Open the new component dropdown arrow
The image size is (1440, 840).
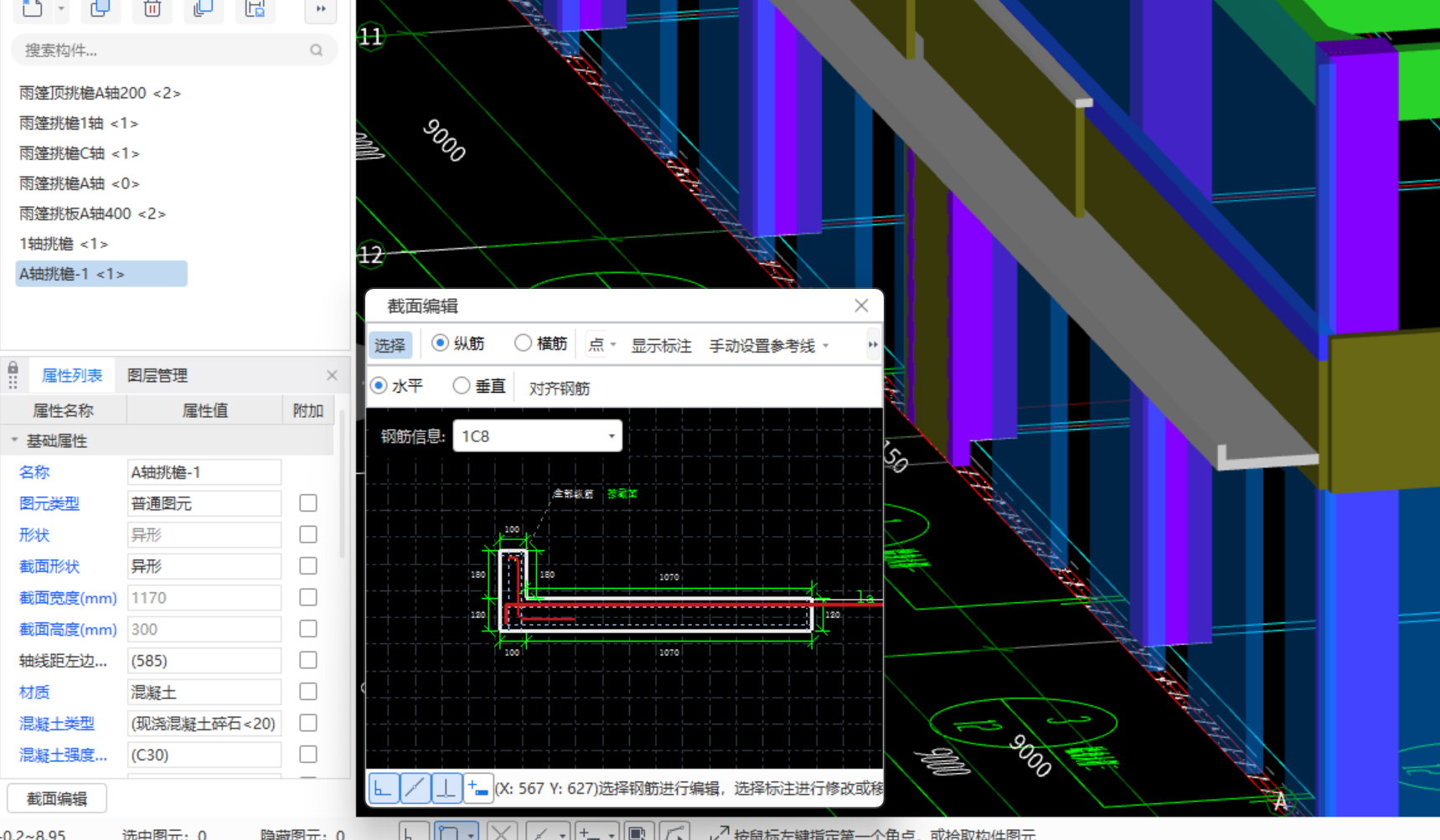(61, 8)
